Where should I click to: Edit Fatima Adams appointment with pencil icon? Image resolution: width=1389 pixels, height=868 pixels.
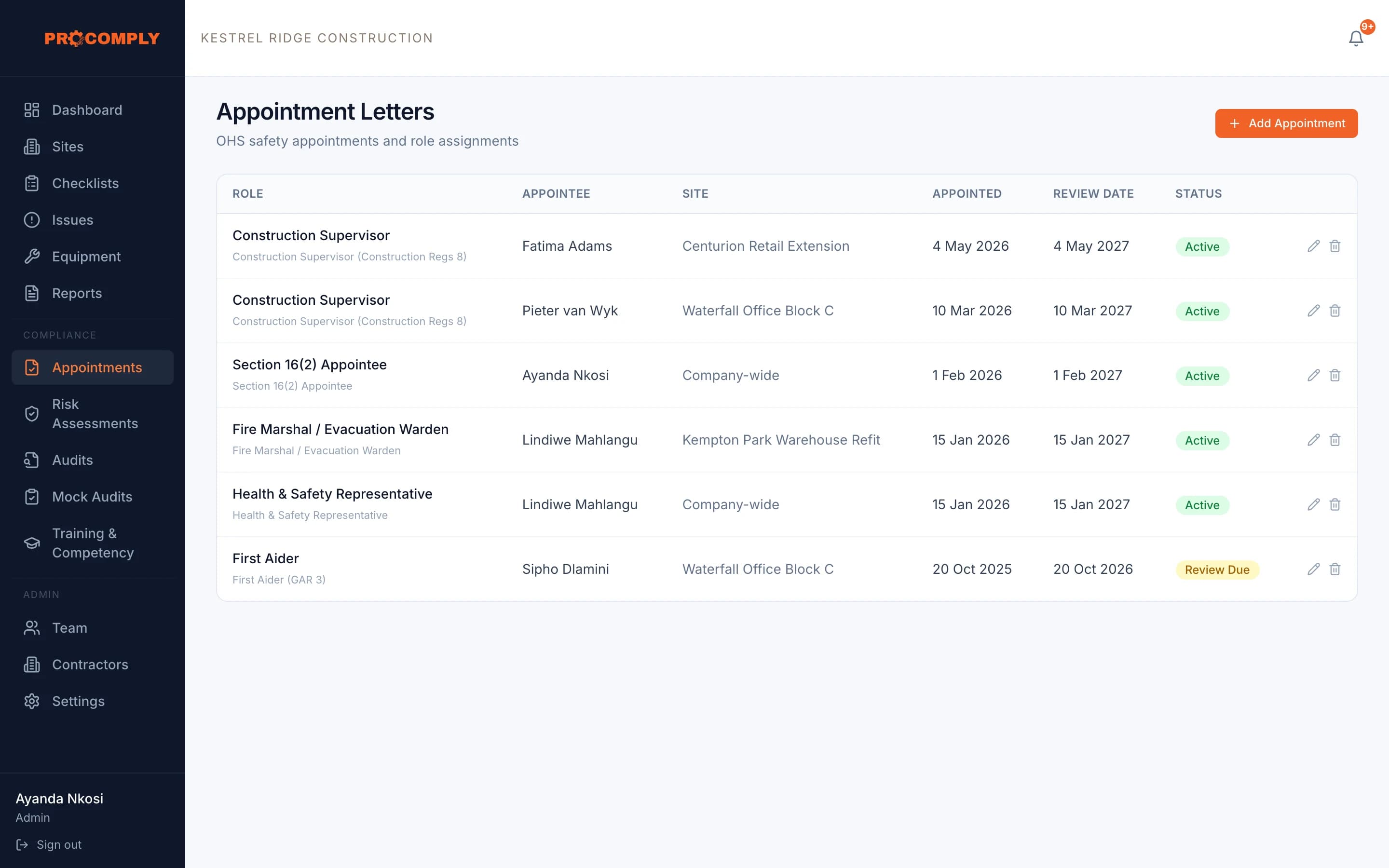[1313, 246]
